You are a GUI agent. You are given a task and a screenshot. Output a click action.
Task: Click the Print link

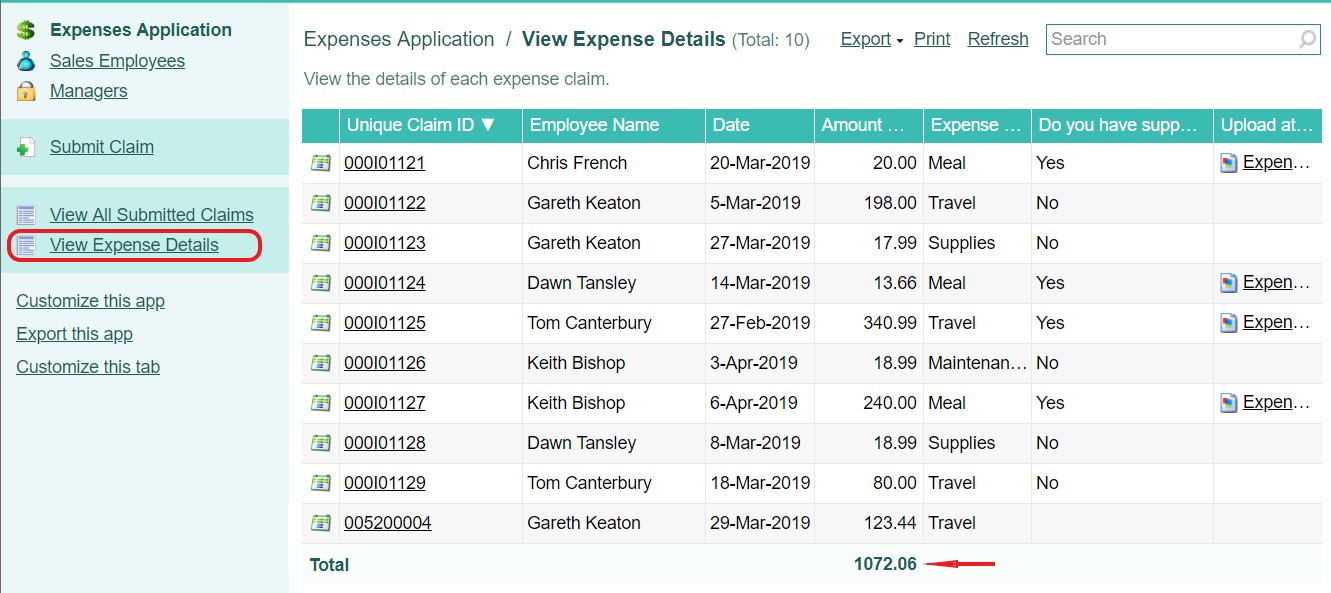pos(932,39)
